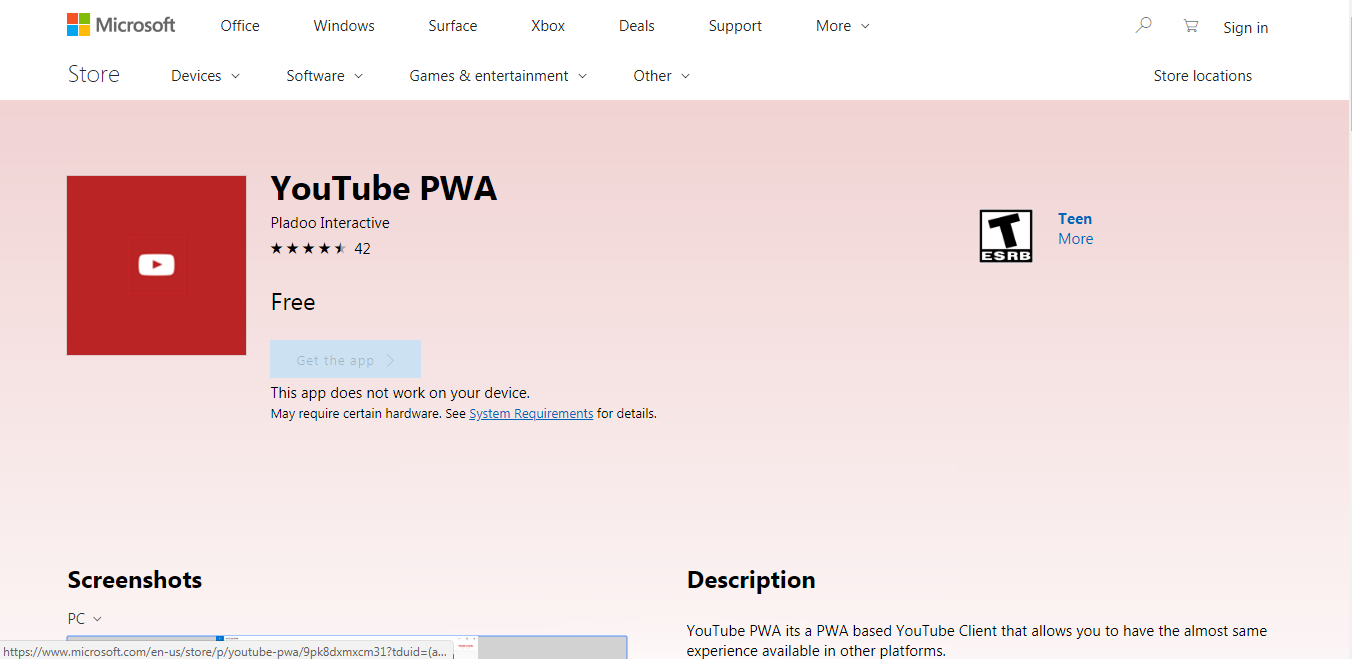Click the More link under Teen rating
This screenshot has height=659, width=1352.
tap(1076, 239)
